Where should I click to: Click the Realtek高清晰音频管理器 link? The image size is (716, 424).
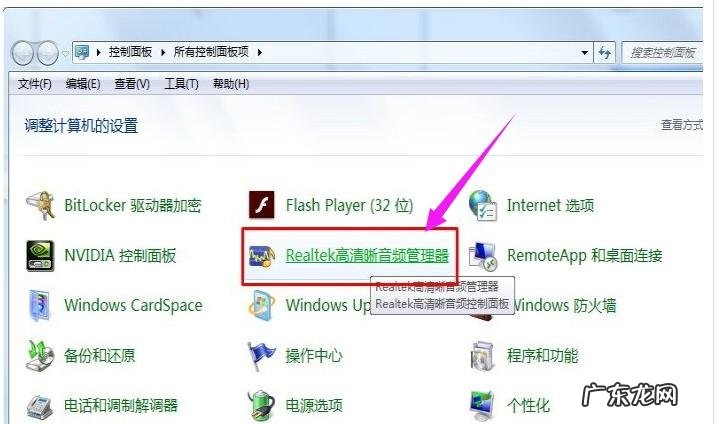click(368, 256)
